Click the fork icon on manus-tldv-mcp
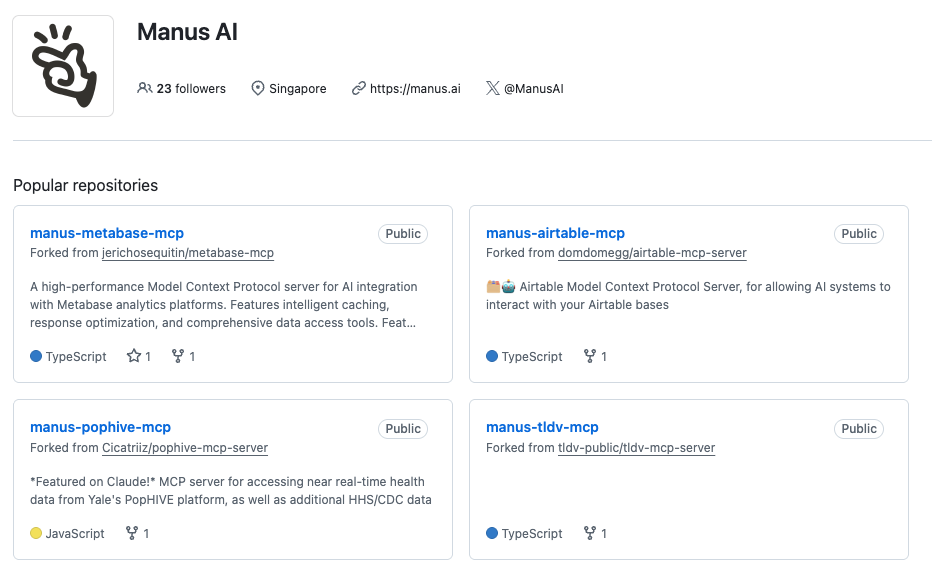This screenshot has height=582, width=932. tap(590, 533)
